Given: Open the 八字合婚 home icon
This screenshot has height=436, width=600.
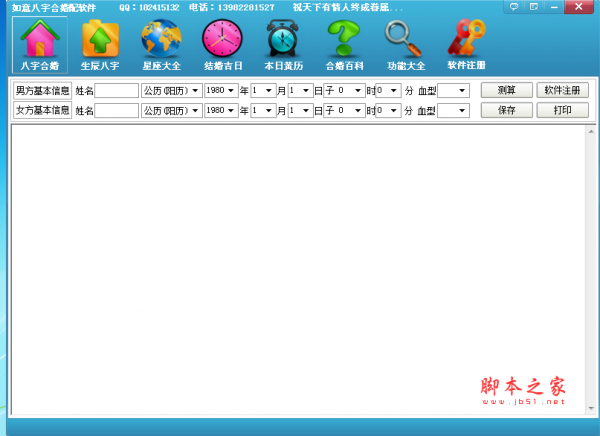Looking at the screenshot, I should click(x=40, y=45).
